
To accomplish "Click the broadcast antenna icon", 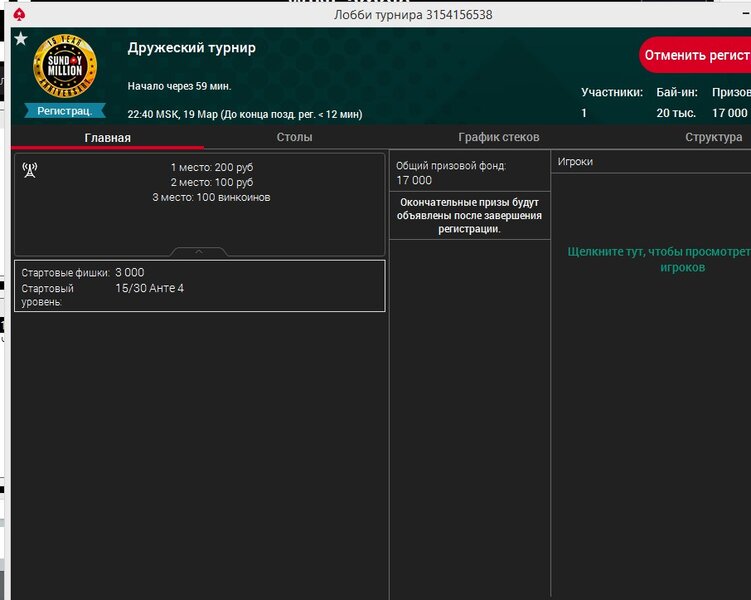I will pos(29,170).
